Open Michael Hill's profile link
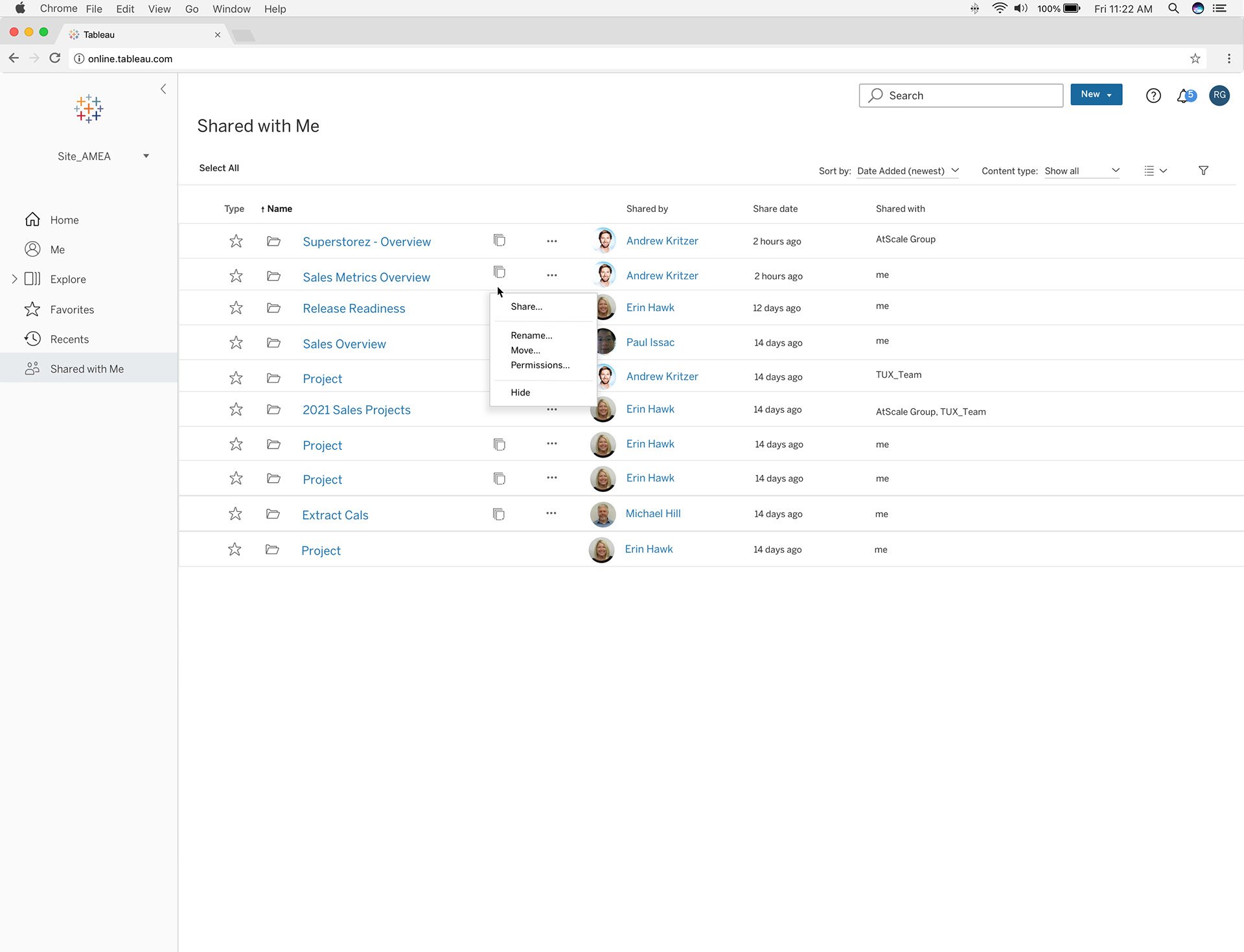Screen dimensions: 1244x952 [x=653, y=513]
